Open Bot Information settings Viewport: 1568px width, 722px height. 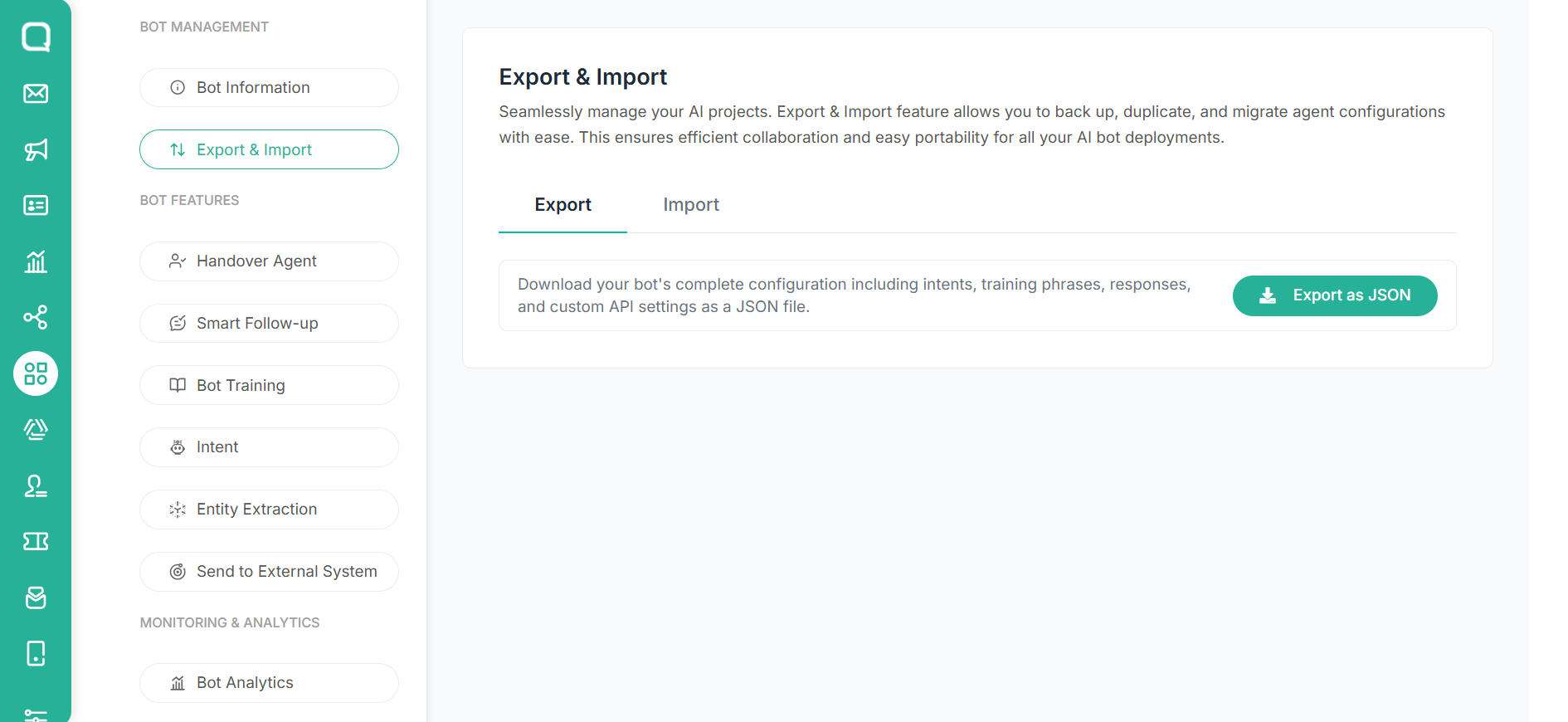pos(269,87)
